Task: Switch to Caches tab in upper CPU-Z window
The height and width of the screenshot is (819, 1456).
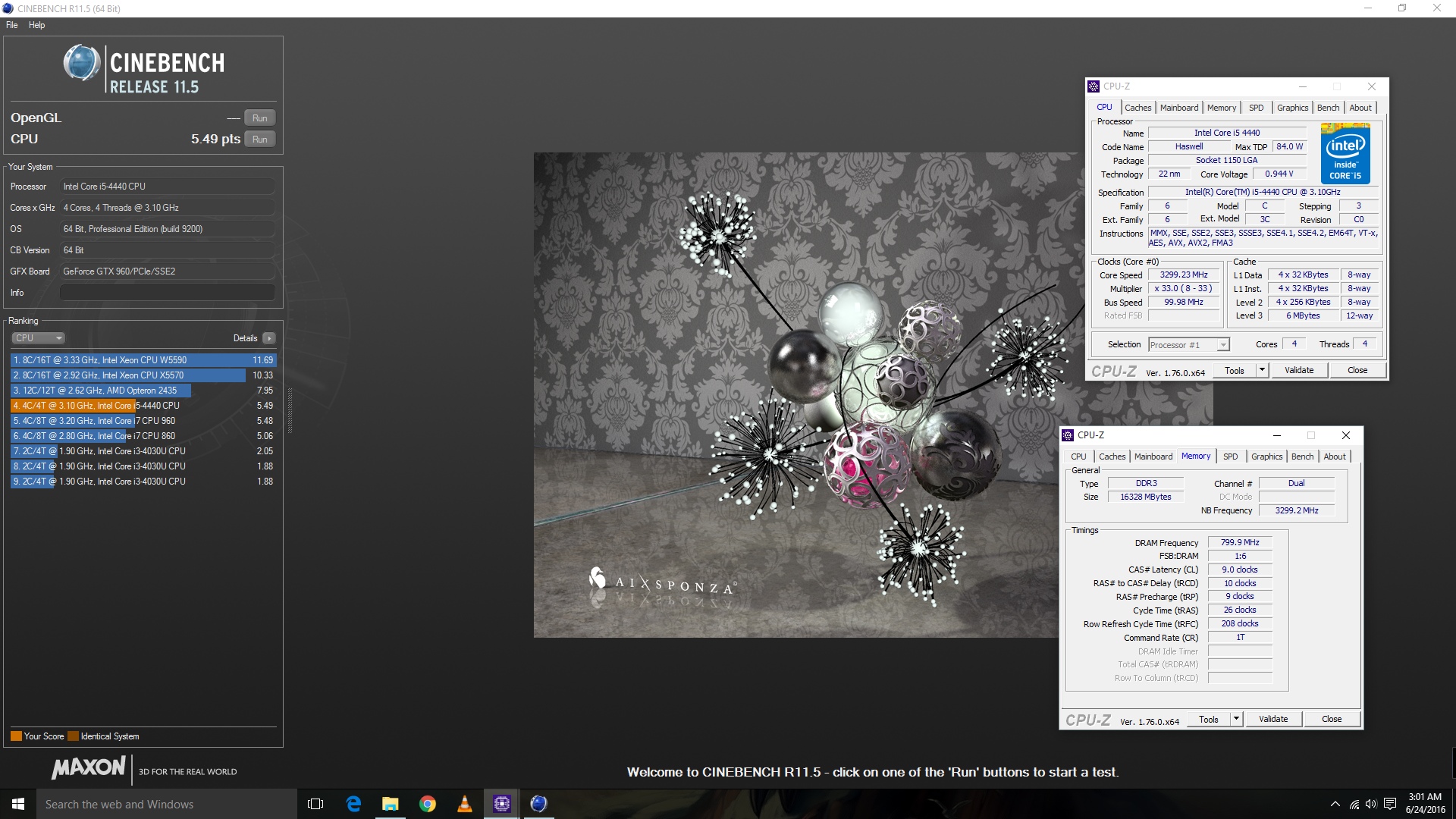Action: point(1137,108)
